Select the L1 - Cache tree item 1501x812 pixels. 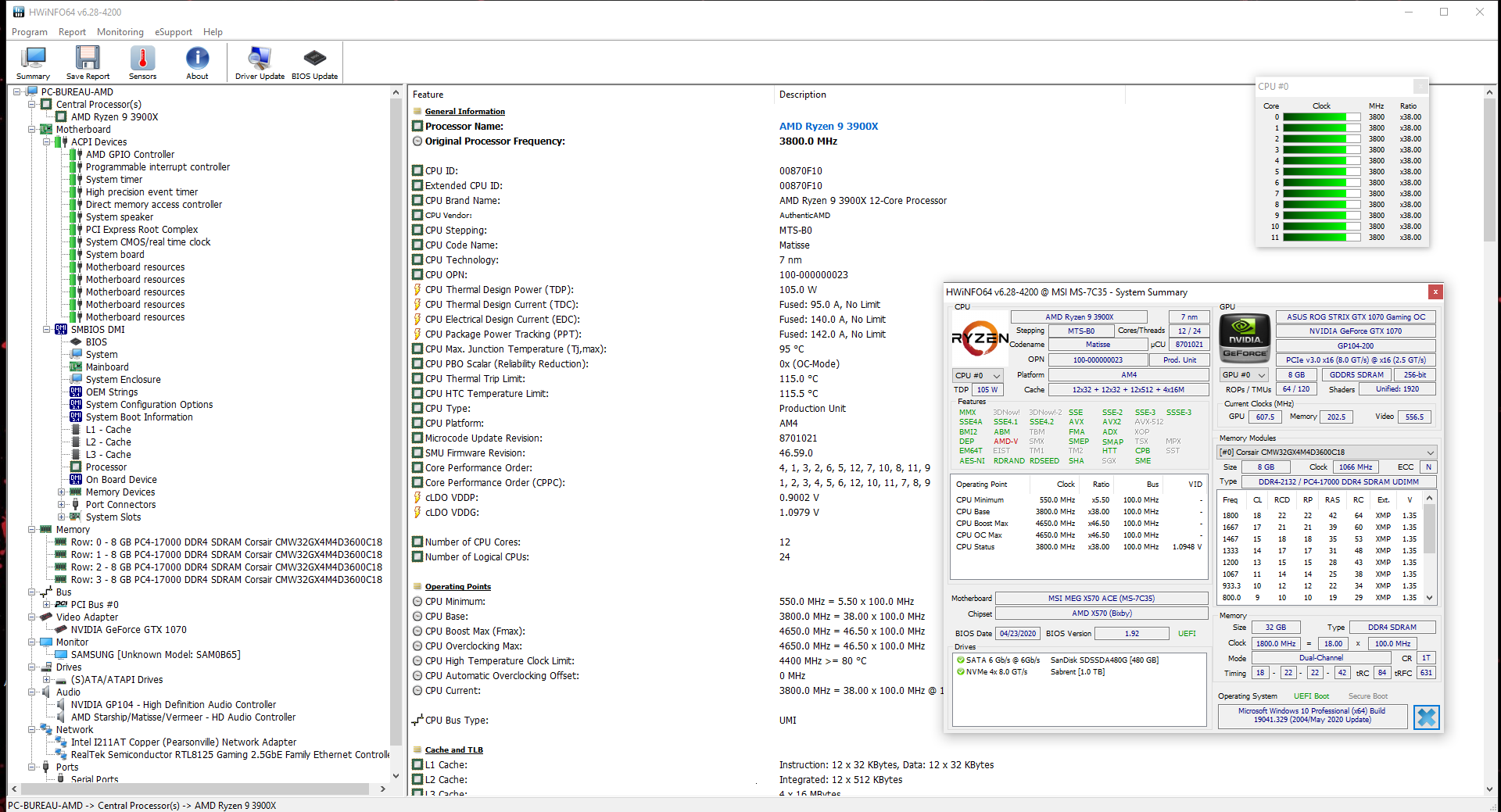[x=109, y=430]
